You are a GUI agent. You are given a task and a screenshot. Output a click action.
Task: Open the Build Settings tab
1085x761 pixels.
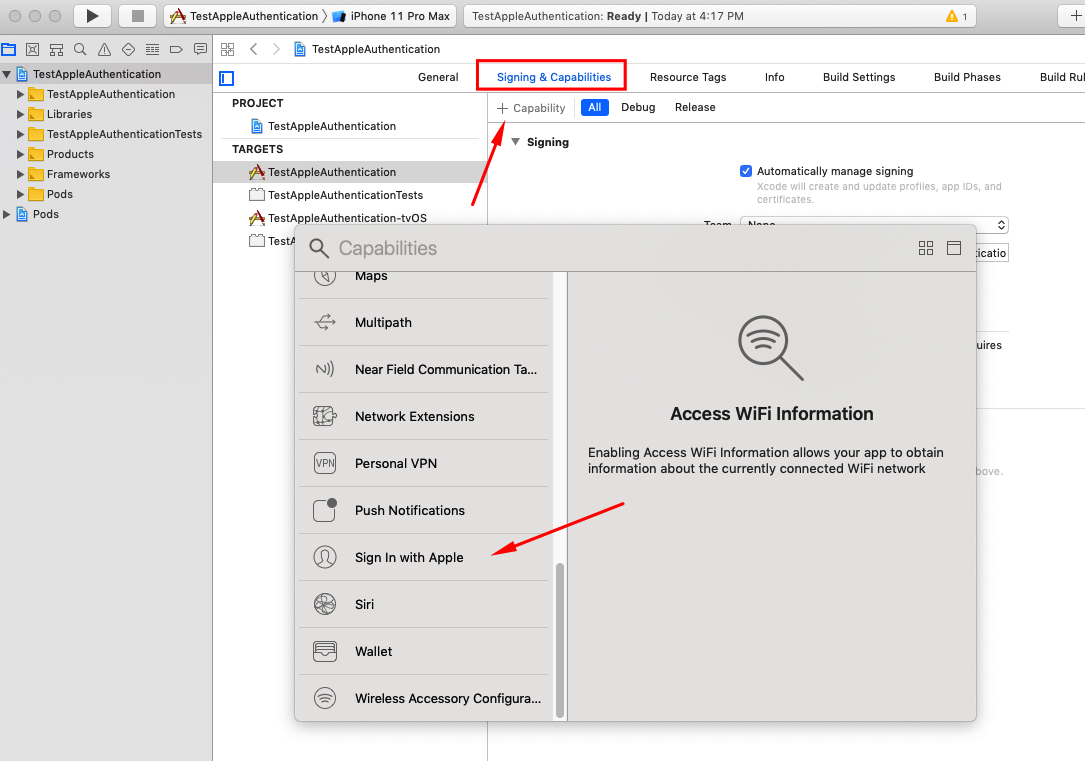(858, 77)
